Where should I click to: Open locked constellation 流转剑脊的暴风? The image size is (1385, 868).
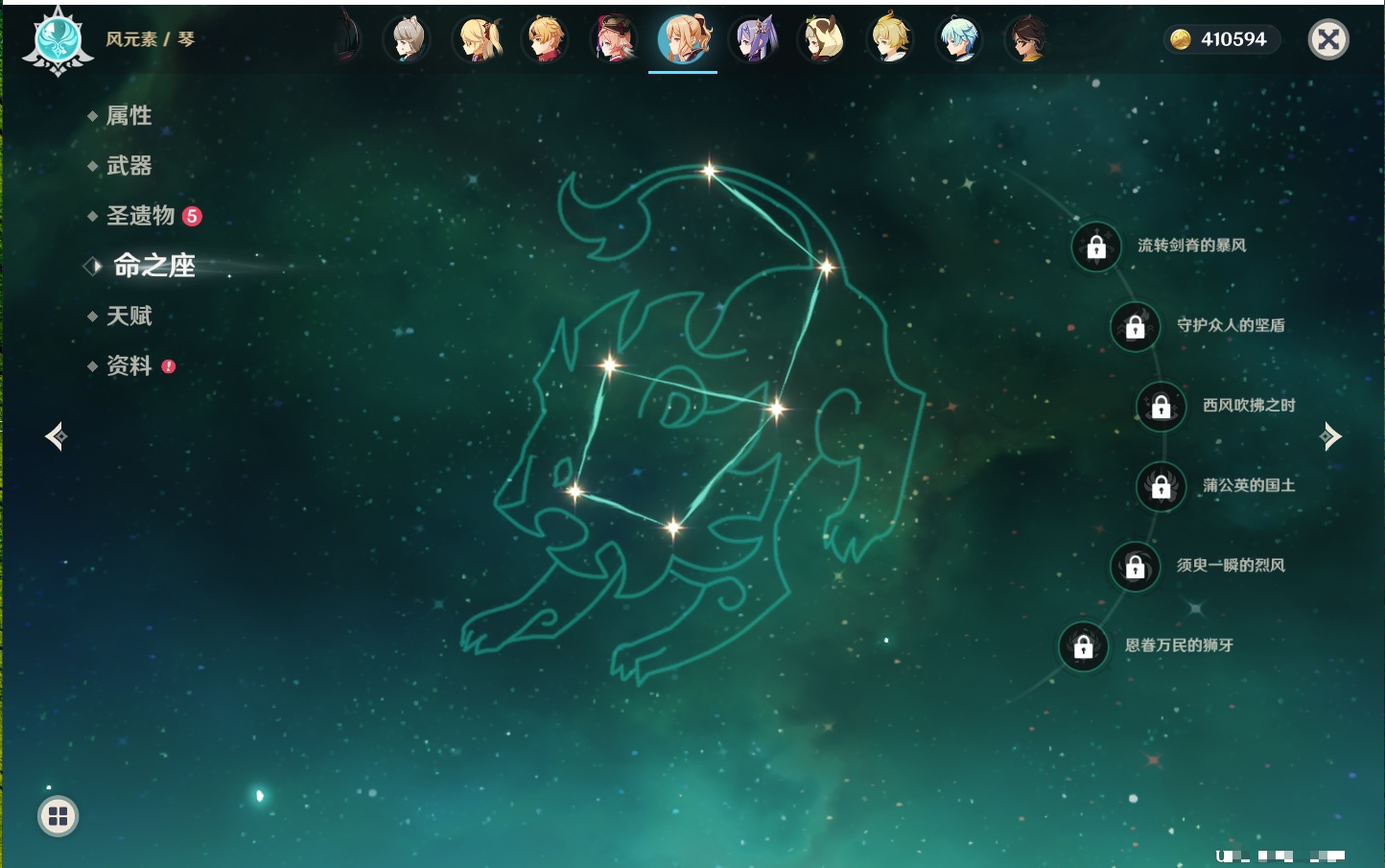pos(1096,246)
